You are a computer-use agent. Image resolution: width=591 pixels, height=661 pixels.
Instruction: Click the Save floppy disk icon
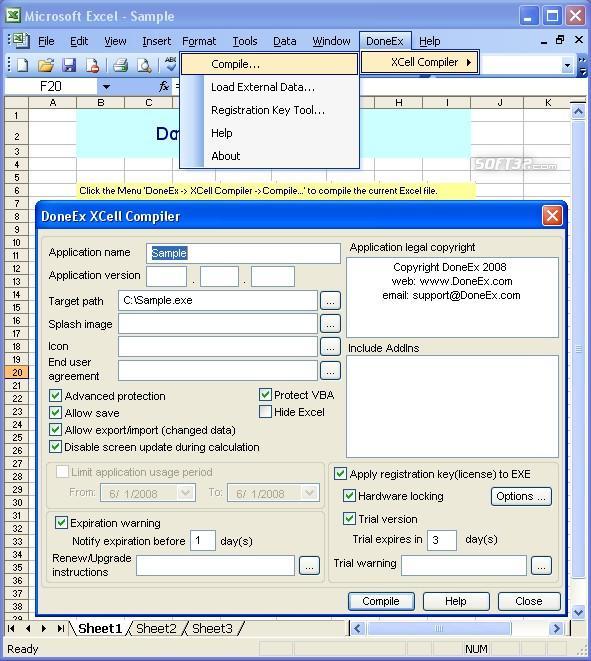(69, 65)
